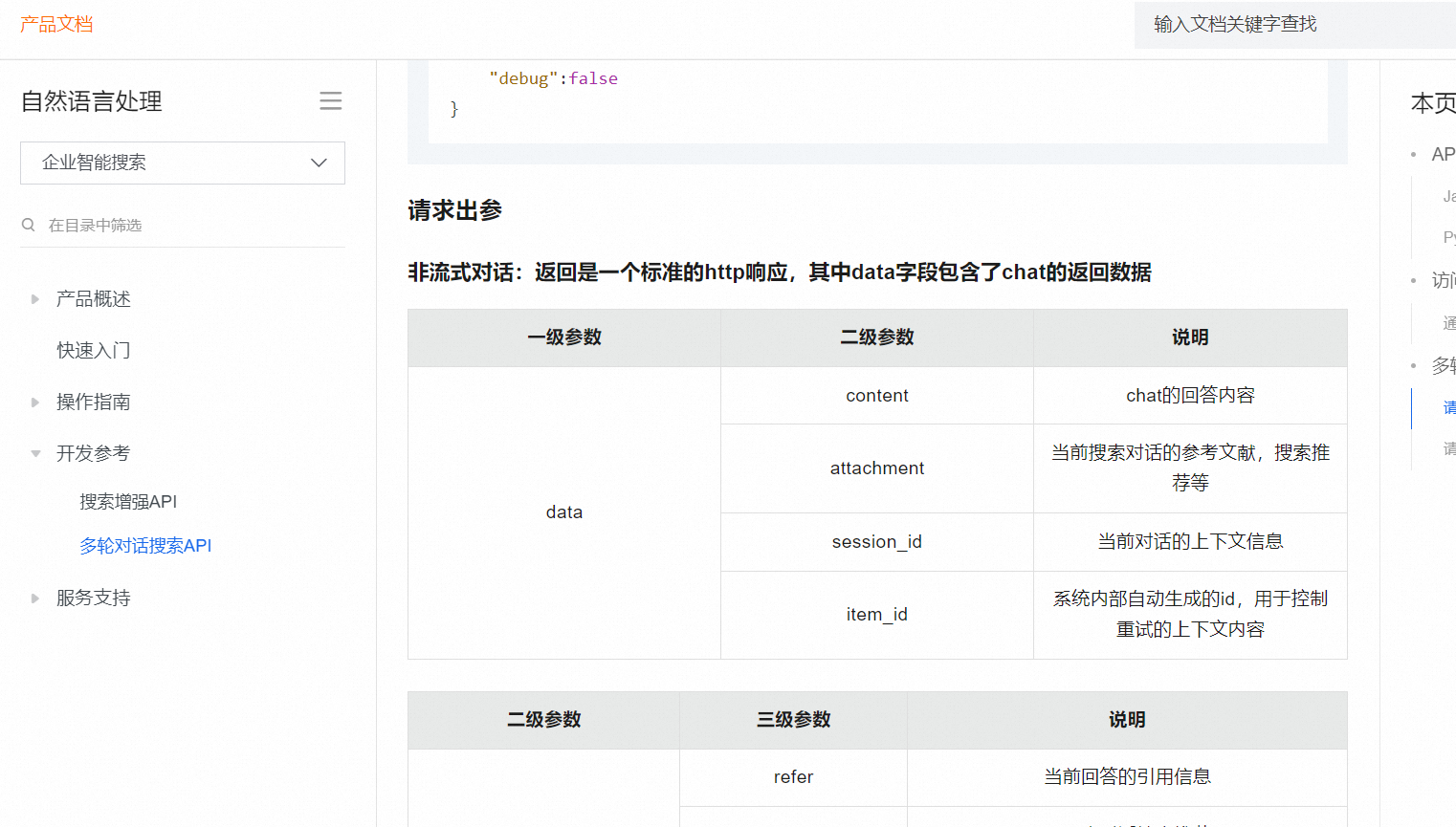1456x827 pixels.
Task: Expand the 操作指南 tree arrow
Action: click(35, 403)
